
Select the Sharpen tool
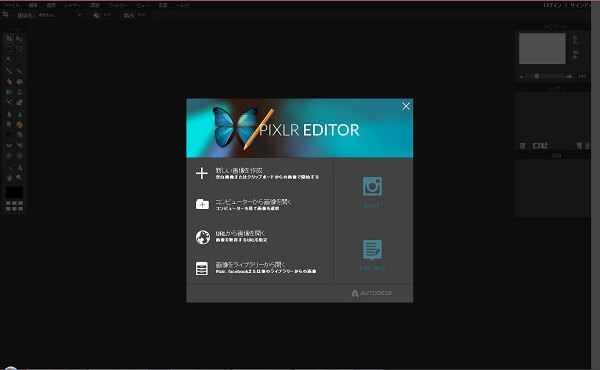(x=19, y=114)
